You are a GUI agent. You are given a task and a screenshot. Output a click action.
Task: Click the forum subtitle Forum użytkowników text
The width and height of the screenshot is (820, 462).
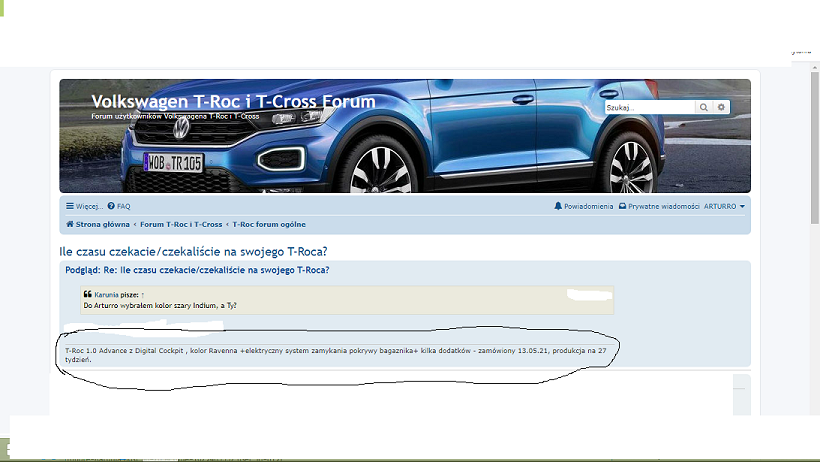(175, 116)
